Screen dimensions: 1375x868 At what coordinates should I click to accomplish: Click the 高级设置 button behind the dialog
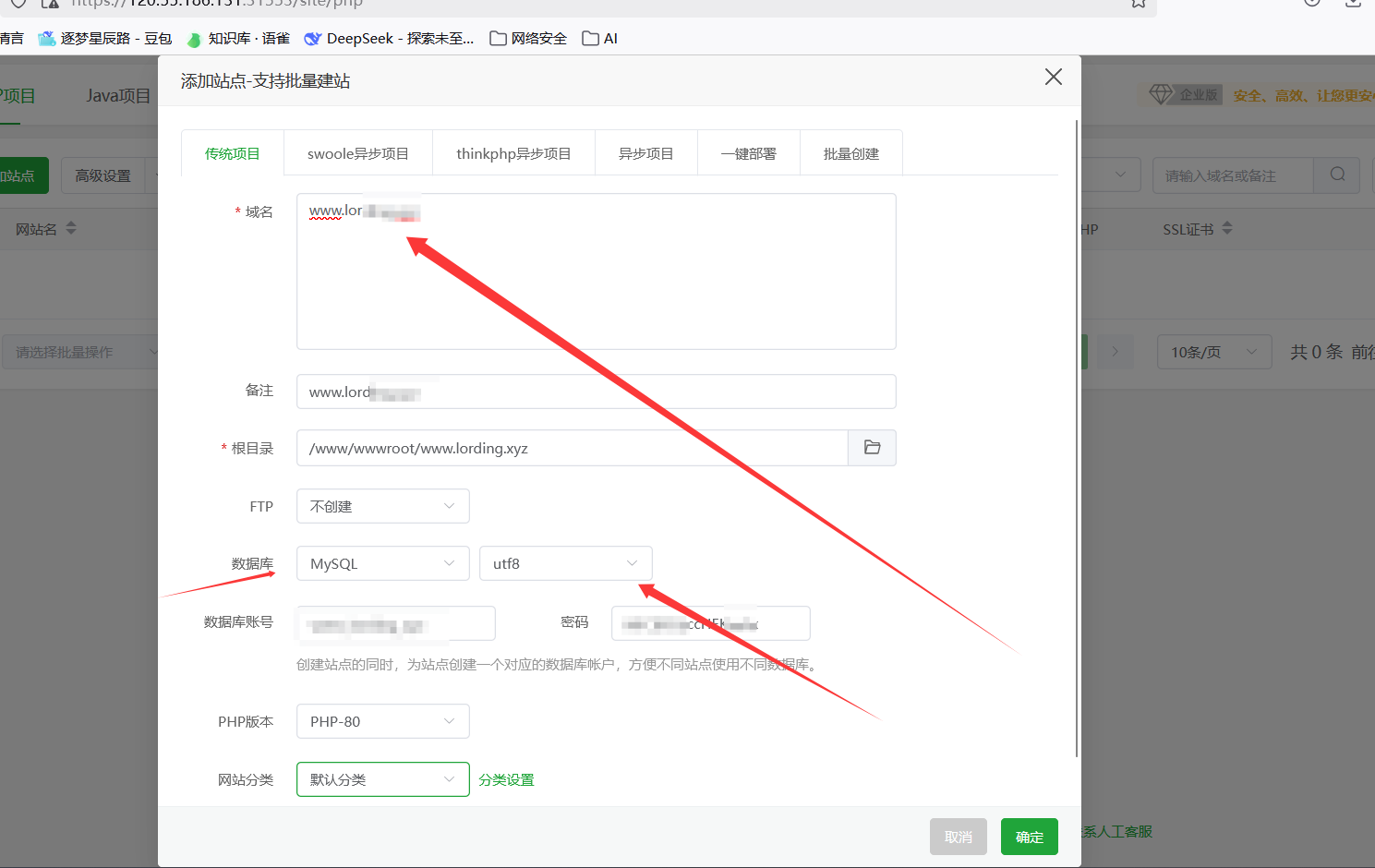click(103, 175)
